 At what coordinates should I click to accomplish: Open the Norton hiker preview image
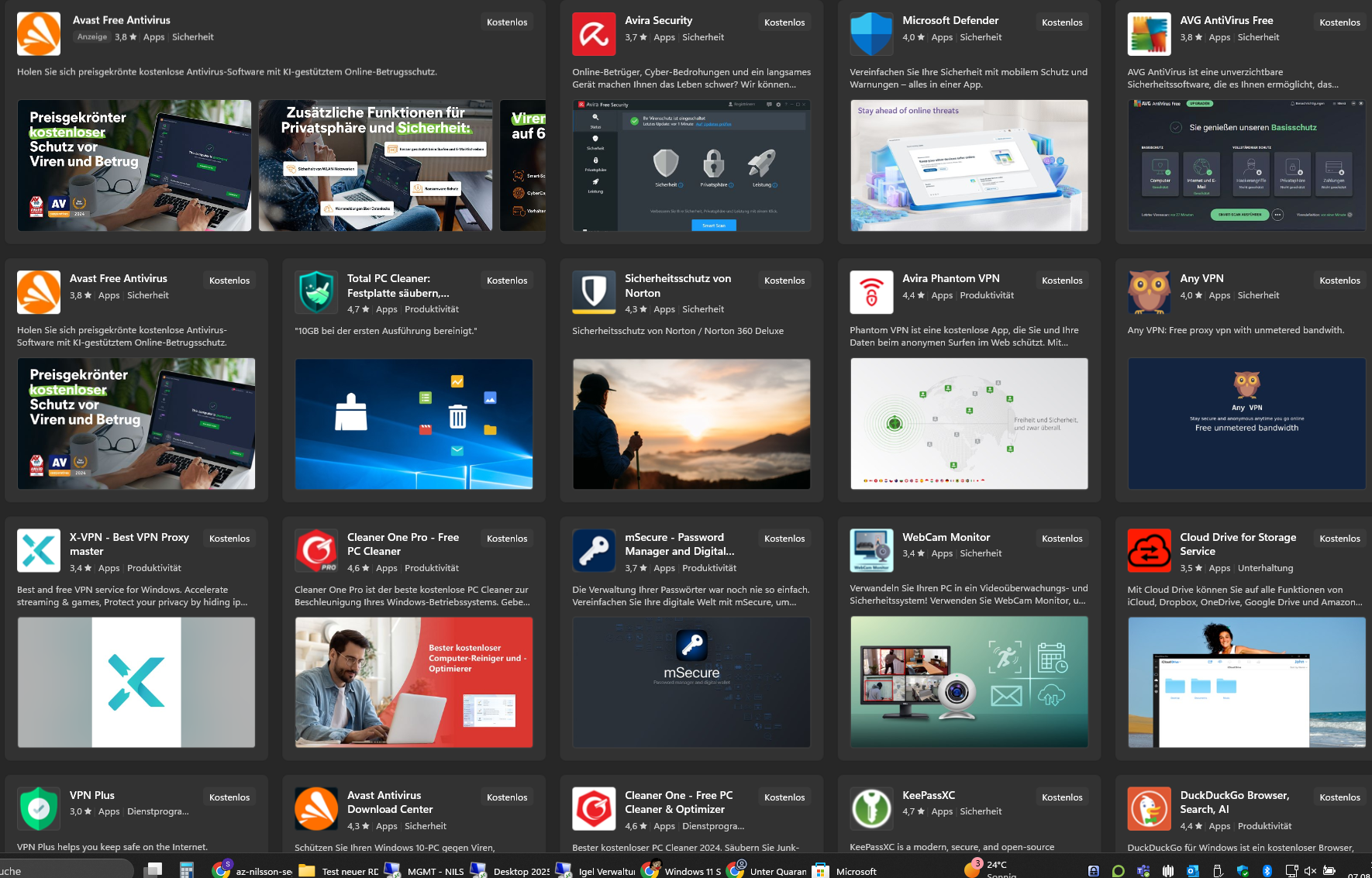point(691,423)
